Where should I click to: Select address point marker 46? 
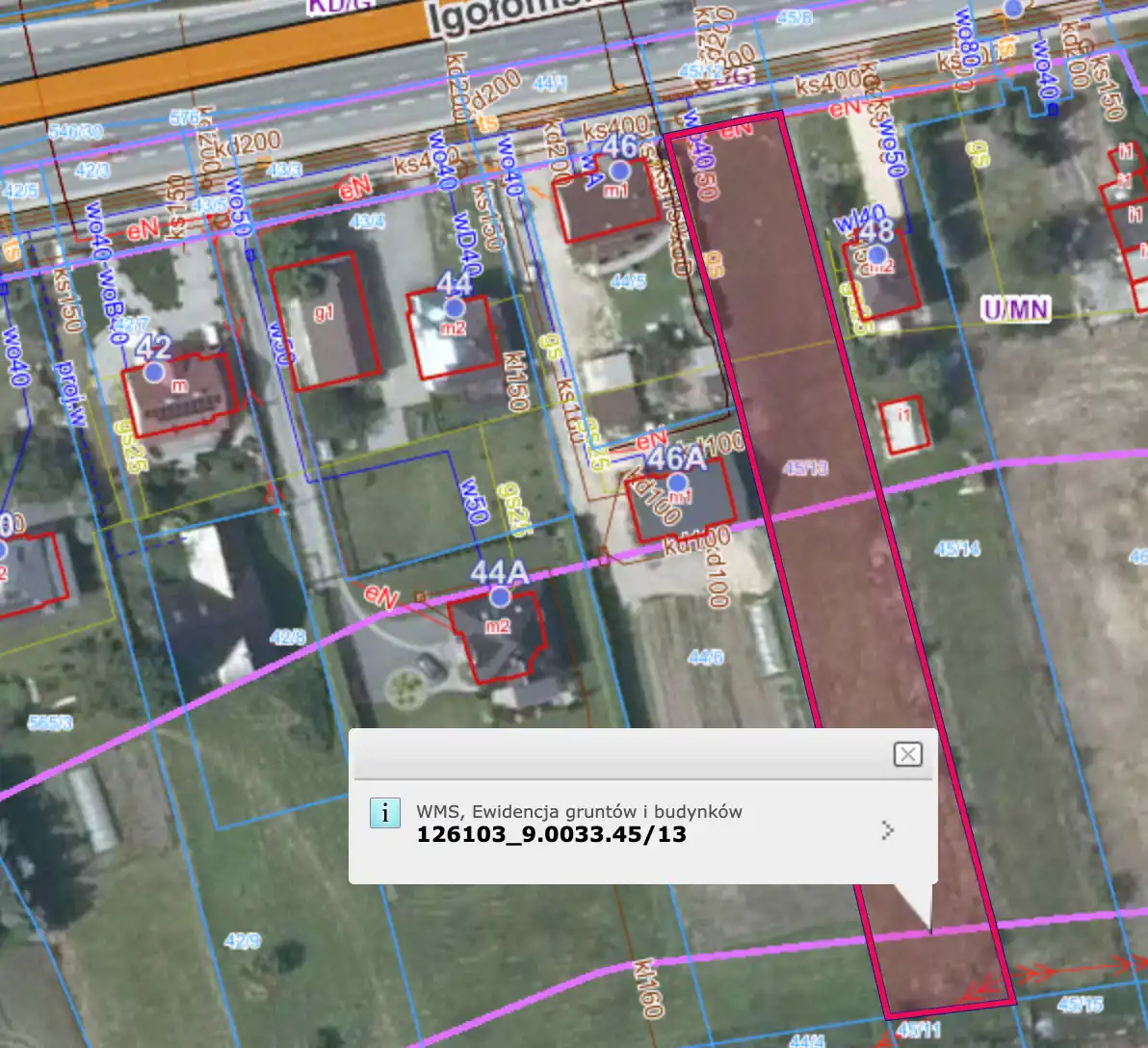(x=619, y=170)
